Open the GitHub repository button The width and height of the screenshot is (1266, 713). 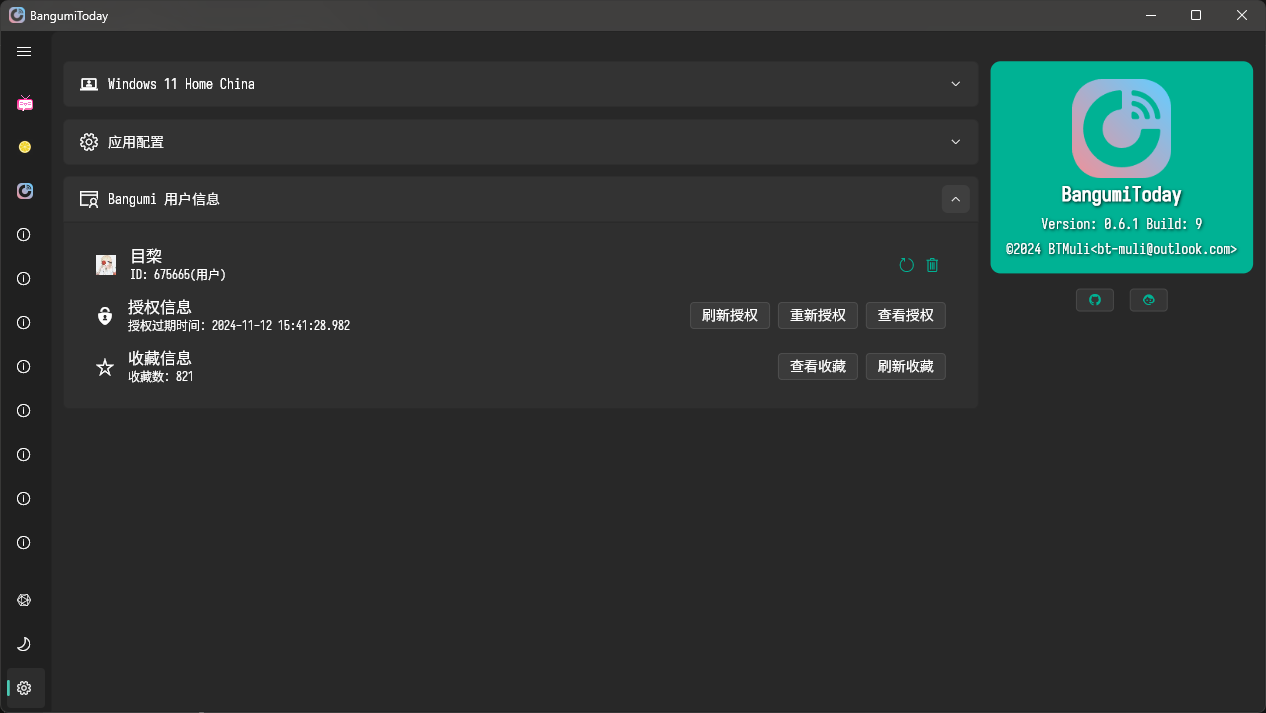[1095, 300]
